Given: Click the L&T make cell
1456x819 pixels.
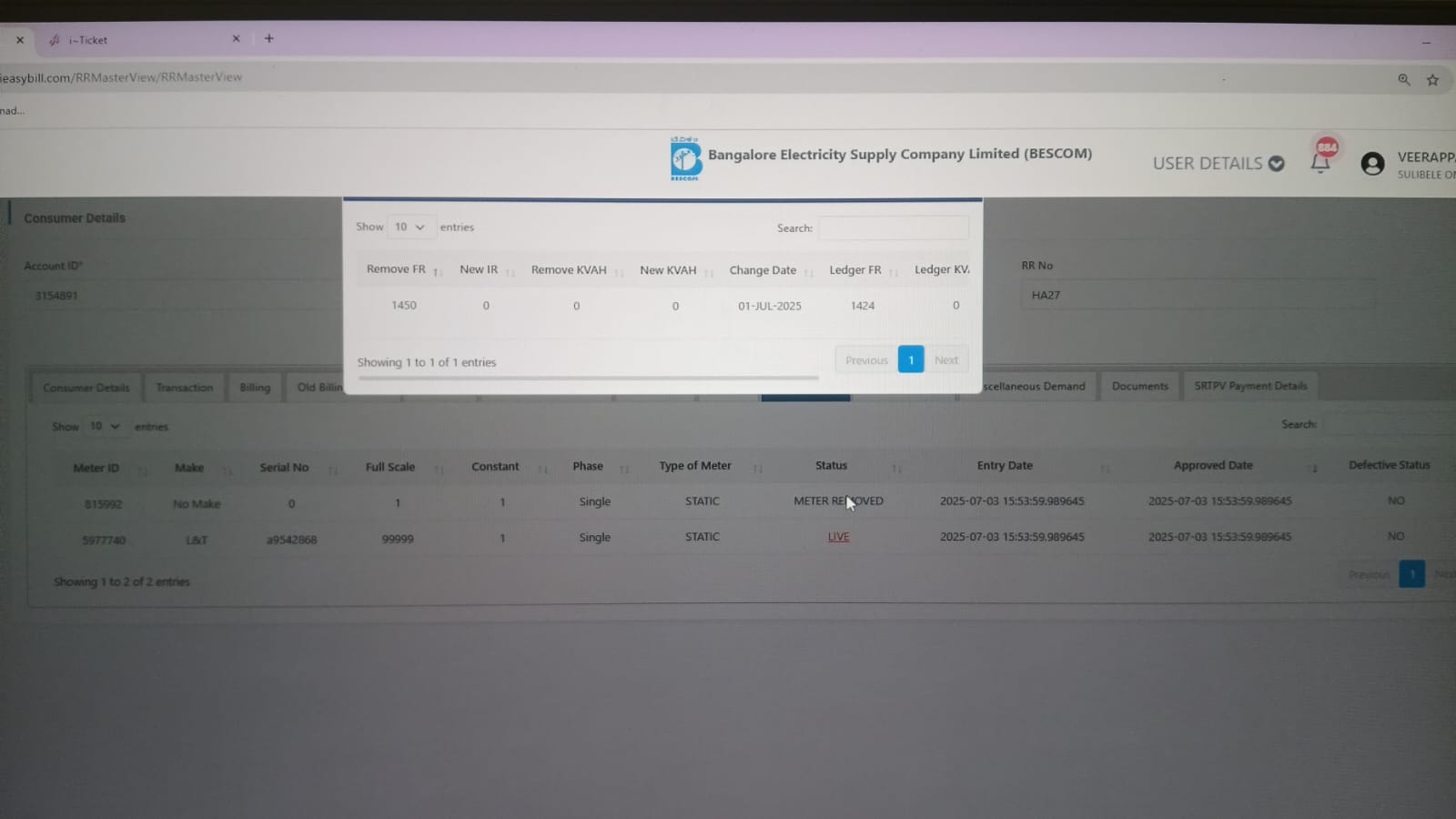Looking at the screenshot, I should (x=197, y=541).
